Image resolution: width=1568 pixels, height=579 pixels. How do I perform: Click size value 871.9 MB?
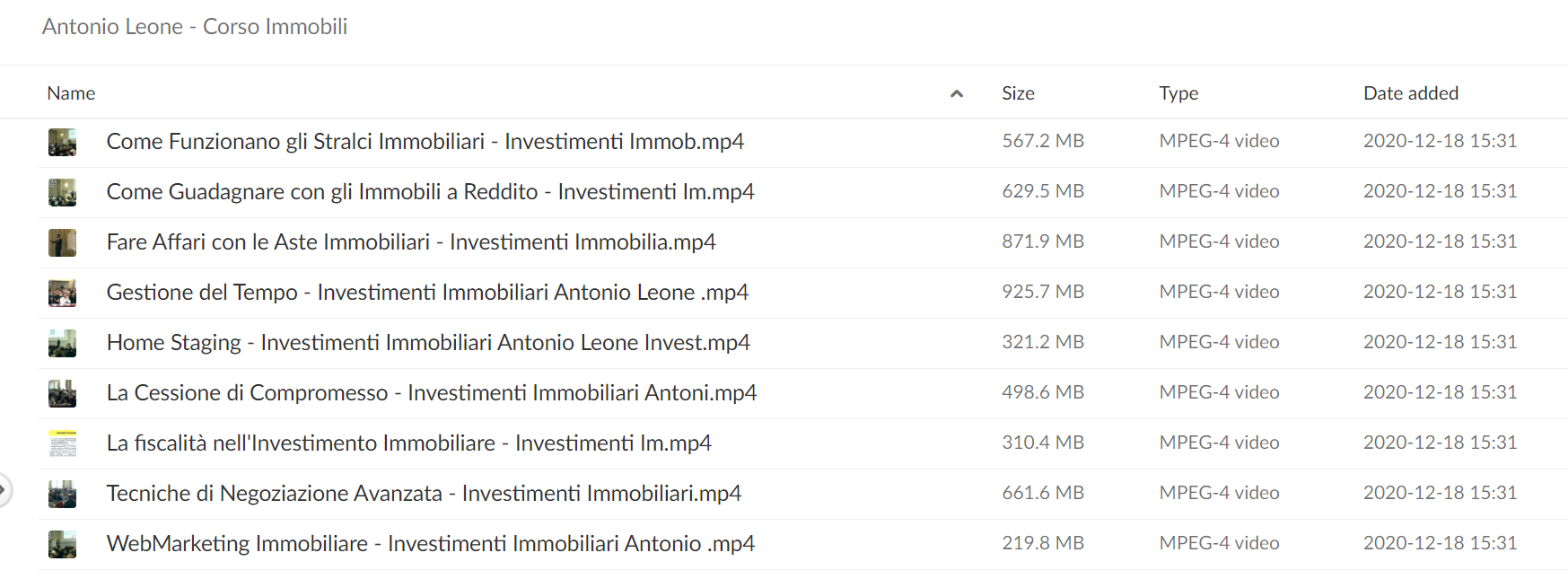pos(1043,241)
